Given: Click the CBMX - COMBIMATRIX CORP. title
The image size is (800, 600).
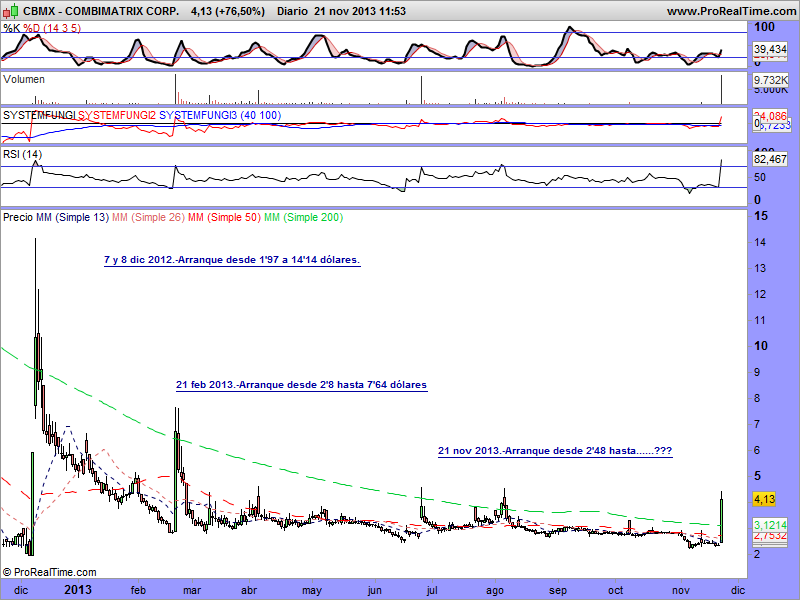Looking at the screenshot, I should click(101, 11).
